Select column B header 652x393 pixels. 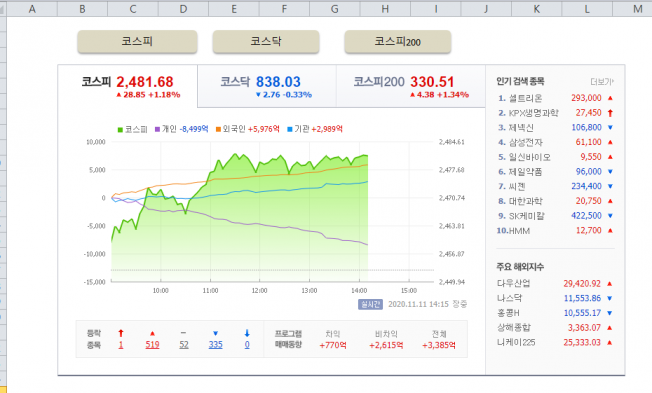[82, 9]
